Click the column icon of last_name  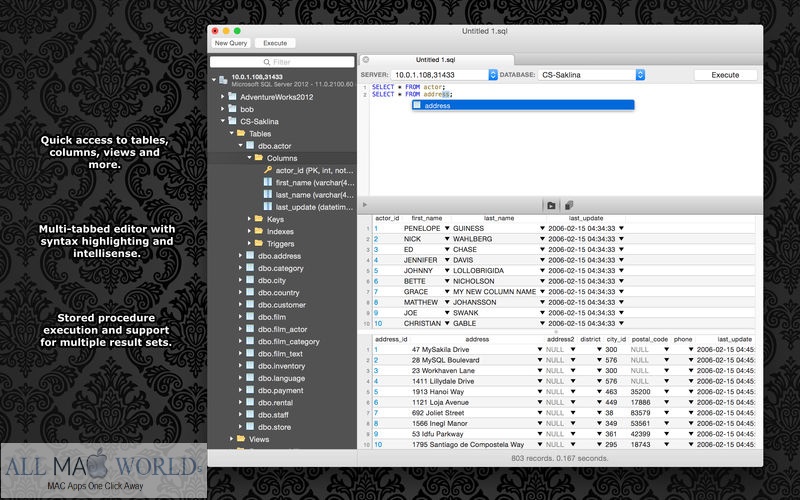click(268, 194)
